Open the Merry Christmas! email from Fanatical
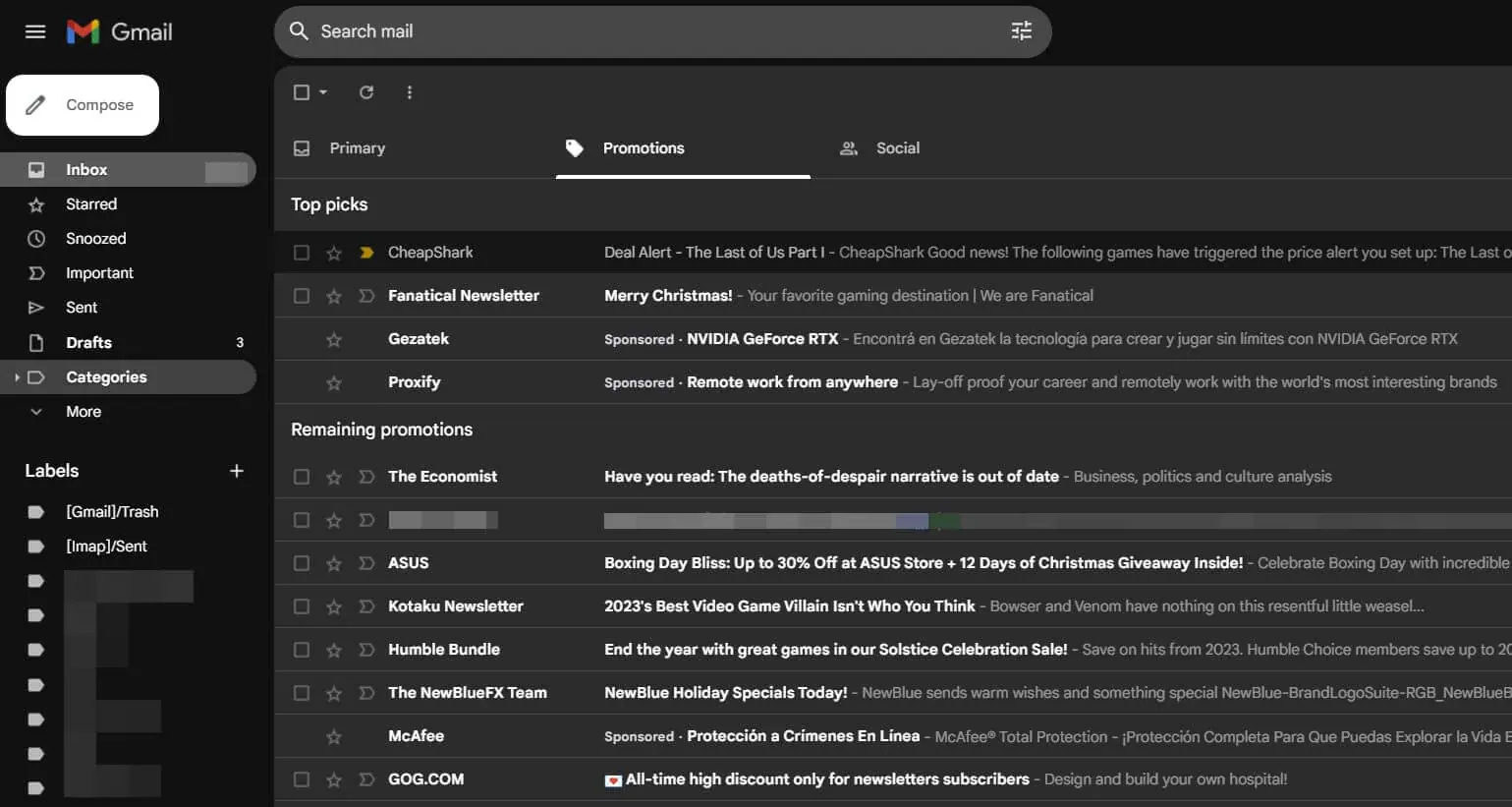 (x=893, y=296)
